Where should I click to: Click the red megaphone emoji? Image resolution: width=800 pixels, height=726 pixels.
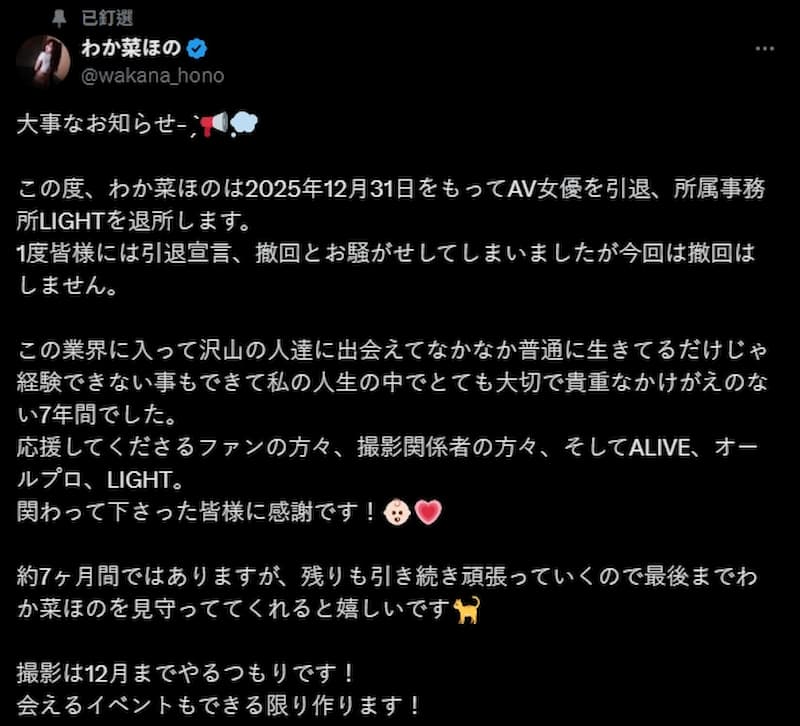[213, 124]
